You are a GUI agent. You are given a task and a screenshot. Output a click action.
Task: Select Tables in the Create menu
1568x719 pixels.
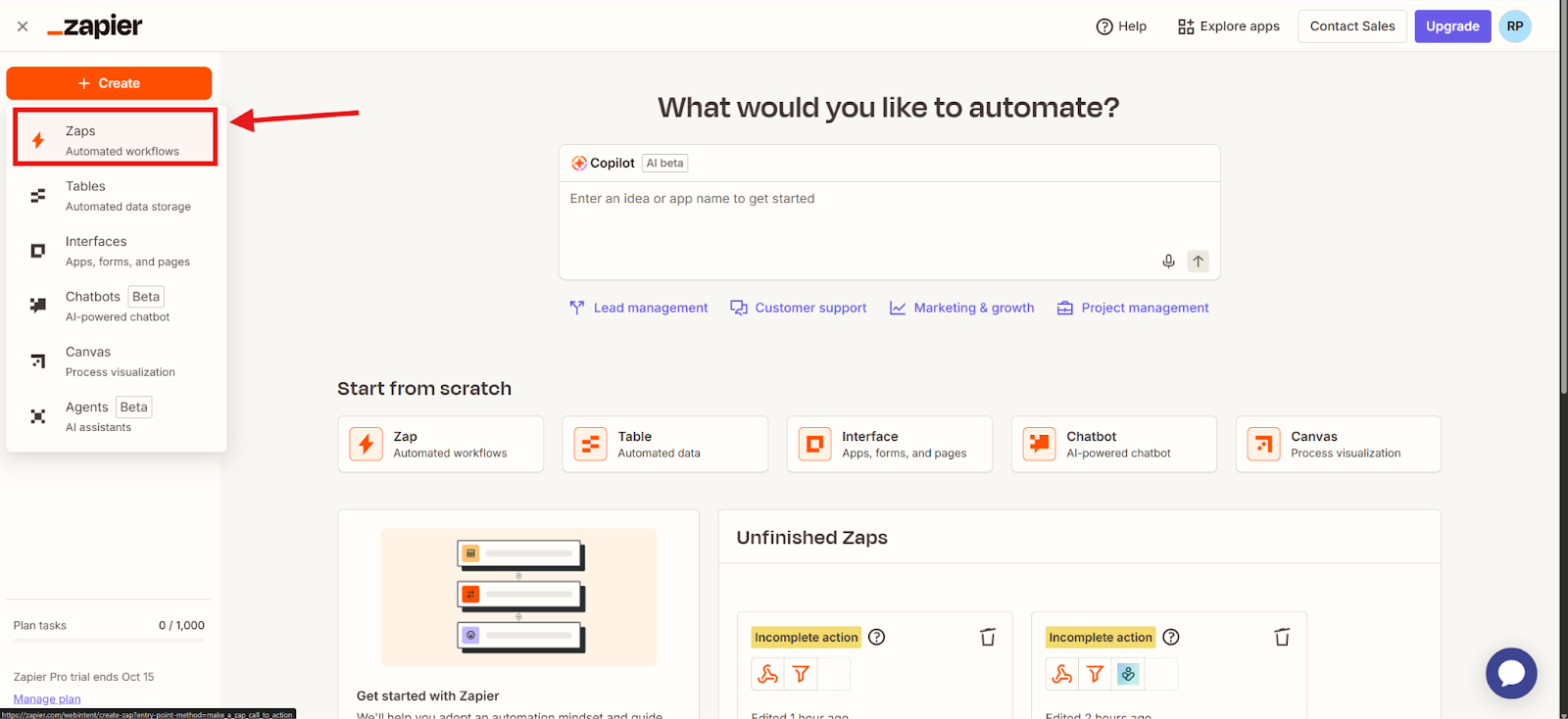tap(116, 196)
